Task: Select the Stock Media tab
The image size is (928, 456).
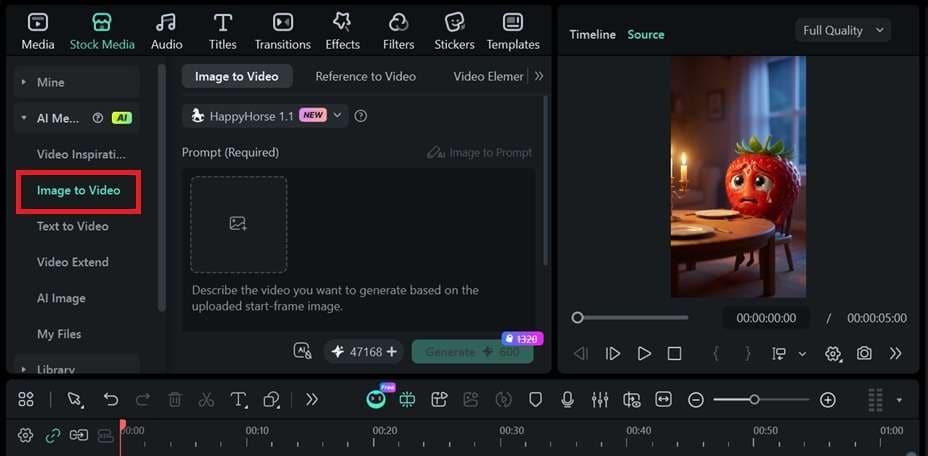Action: pyautogui.click(x=102, y=33)
